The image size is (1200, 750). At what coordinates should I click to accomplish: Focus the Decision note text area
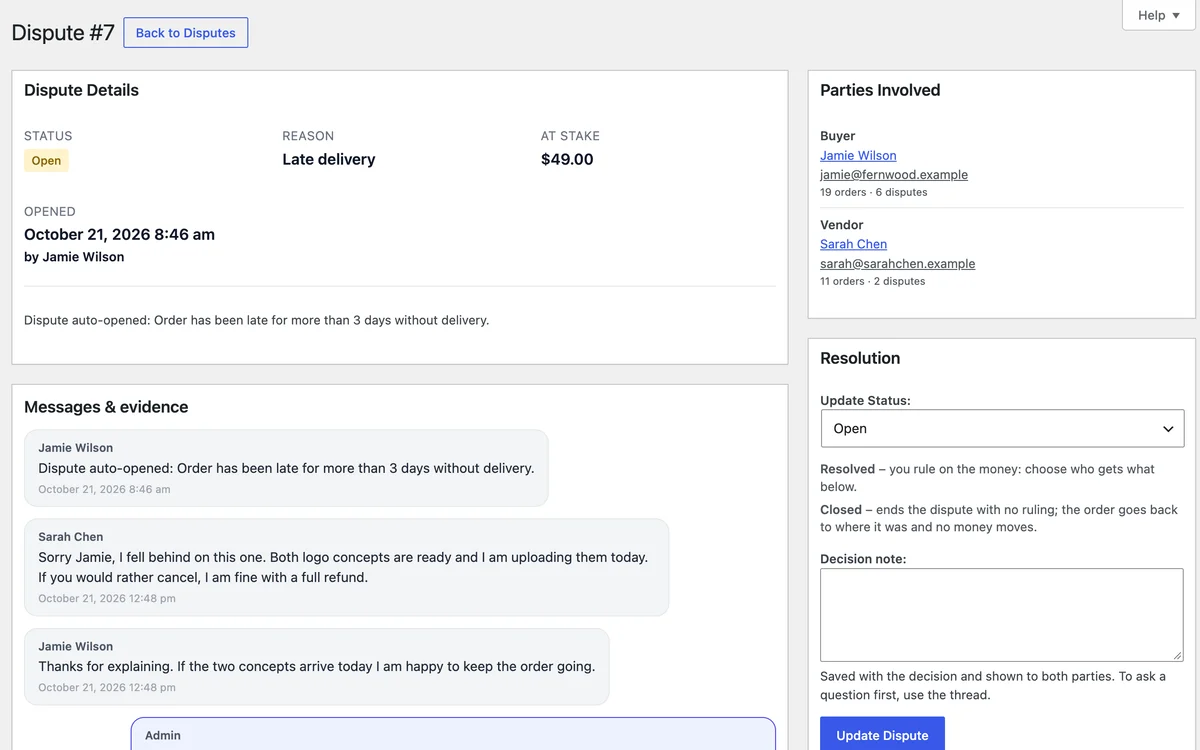pyautogui.click(x=1002, y=615)
